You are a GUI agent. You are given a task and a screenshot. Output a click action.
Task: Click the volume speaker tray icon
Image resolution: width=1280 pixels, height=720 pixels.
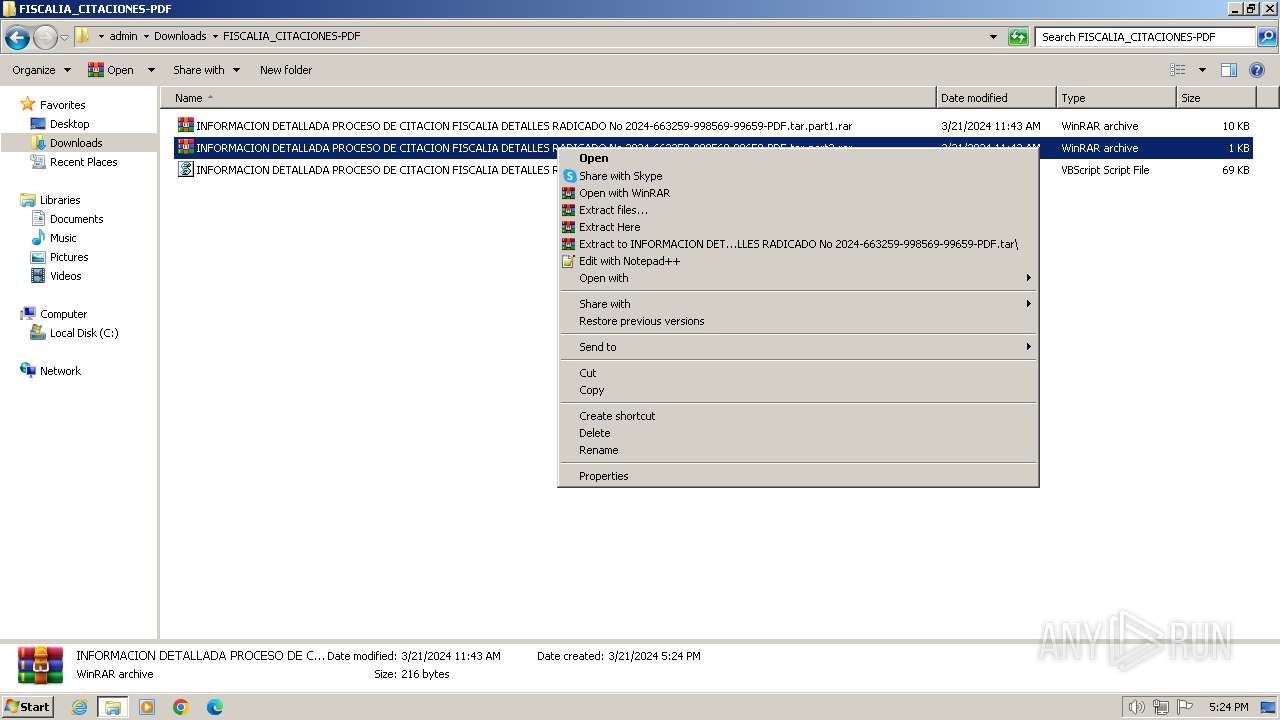click(x=1136, y=707)
